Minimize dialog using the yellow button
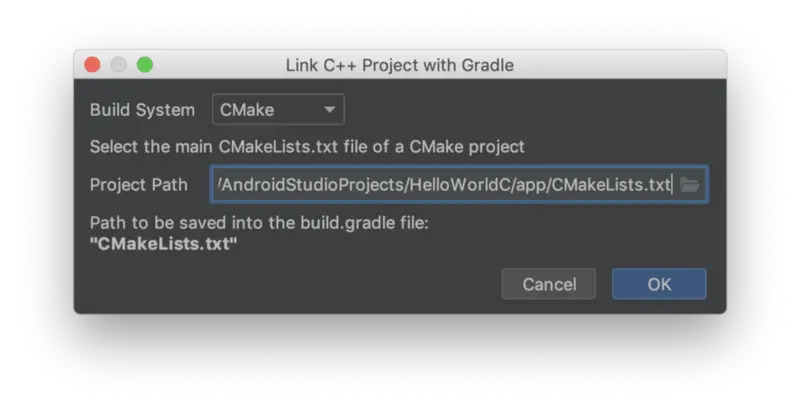Viewport: 800px width, 411px height. (x=118, y=65)
